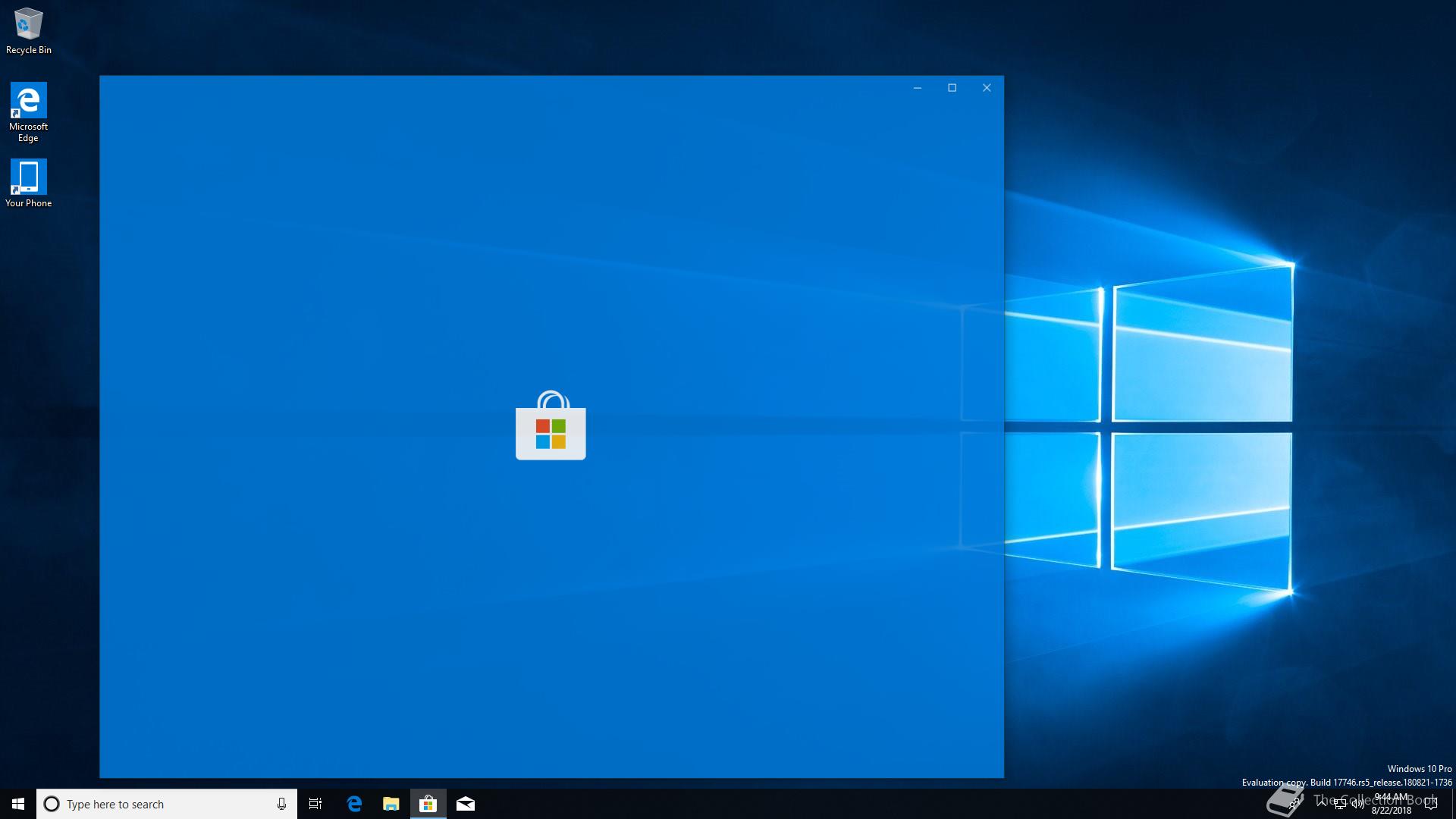
Task: Click the Show desktop strip on the taskbar
Action: (x=1454, y=804)
